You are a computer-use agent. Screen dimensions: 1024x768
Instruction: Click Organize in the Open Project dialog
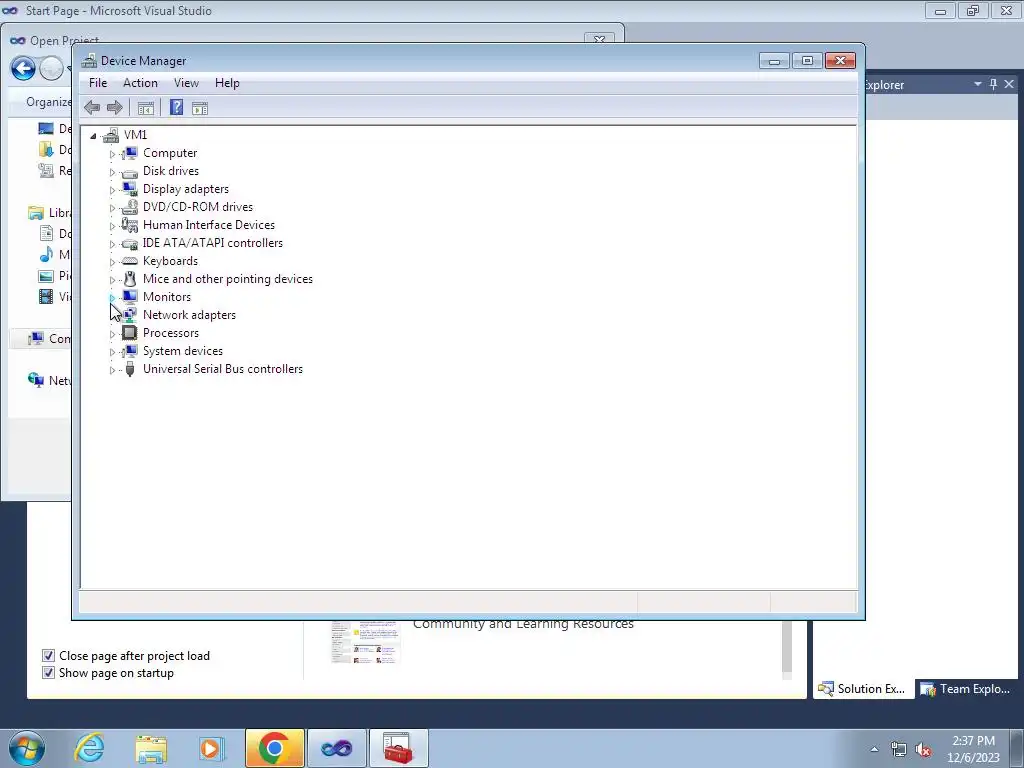[x=48, y=102]
